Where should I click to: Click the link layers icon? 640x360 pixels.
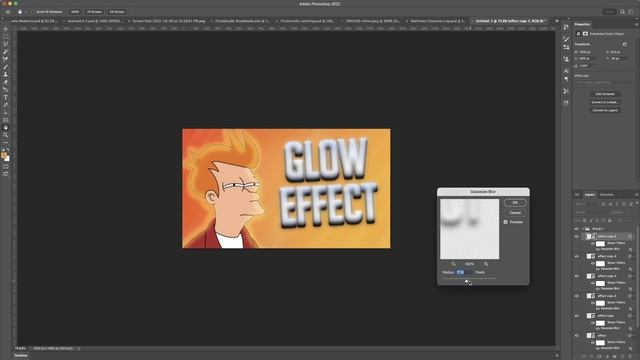click(x=584, y=356)
